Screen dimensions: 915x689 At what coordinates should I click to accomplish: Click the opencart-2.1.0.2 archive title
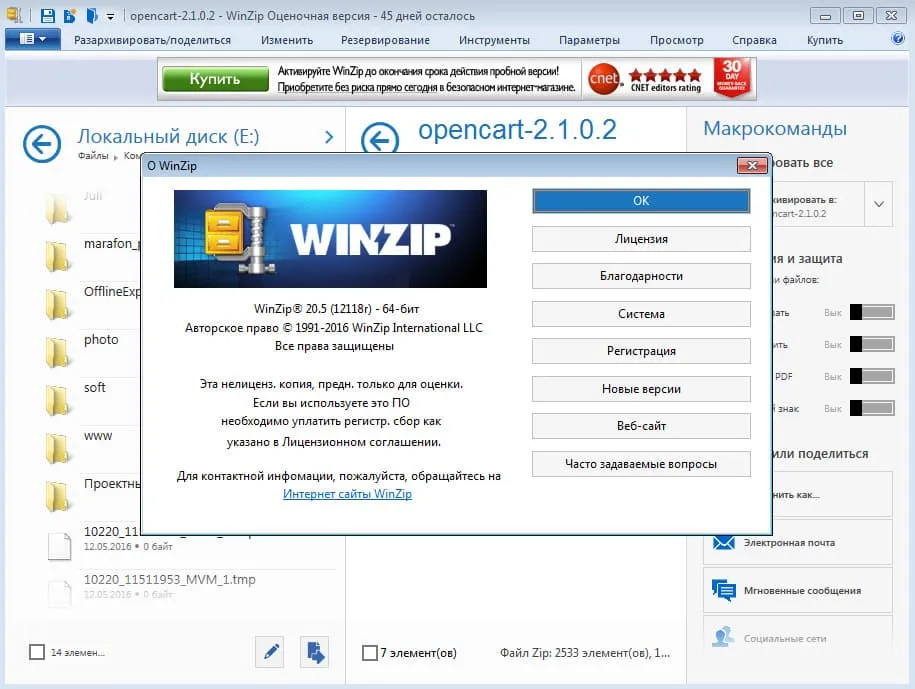pos(517,130)
